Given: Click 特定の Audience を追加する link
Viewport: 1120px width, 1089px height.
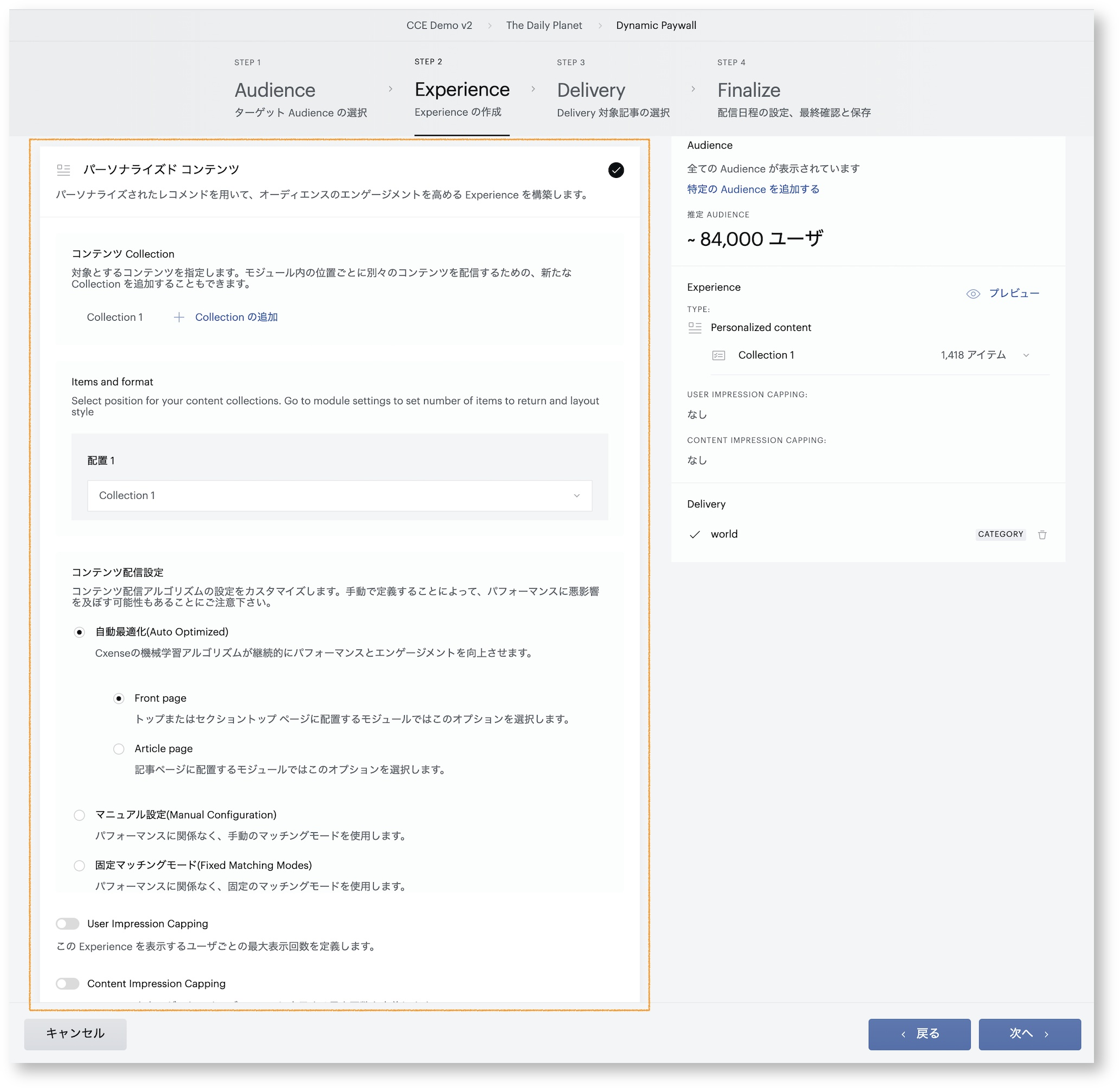Looking at the screenshot, I should pyautogui.click(x=753, y=189).
